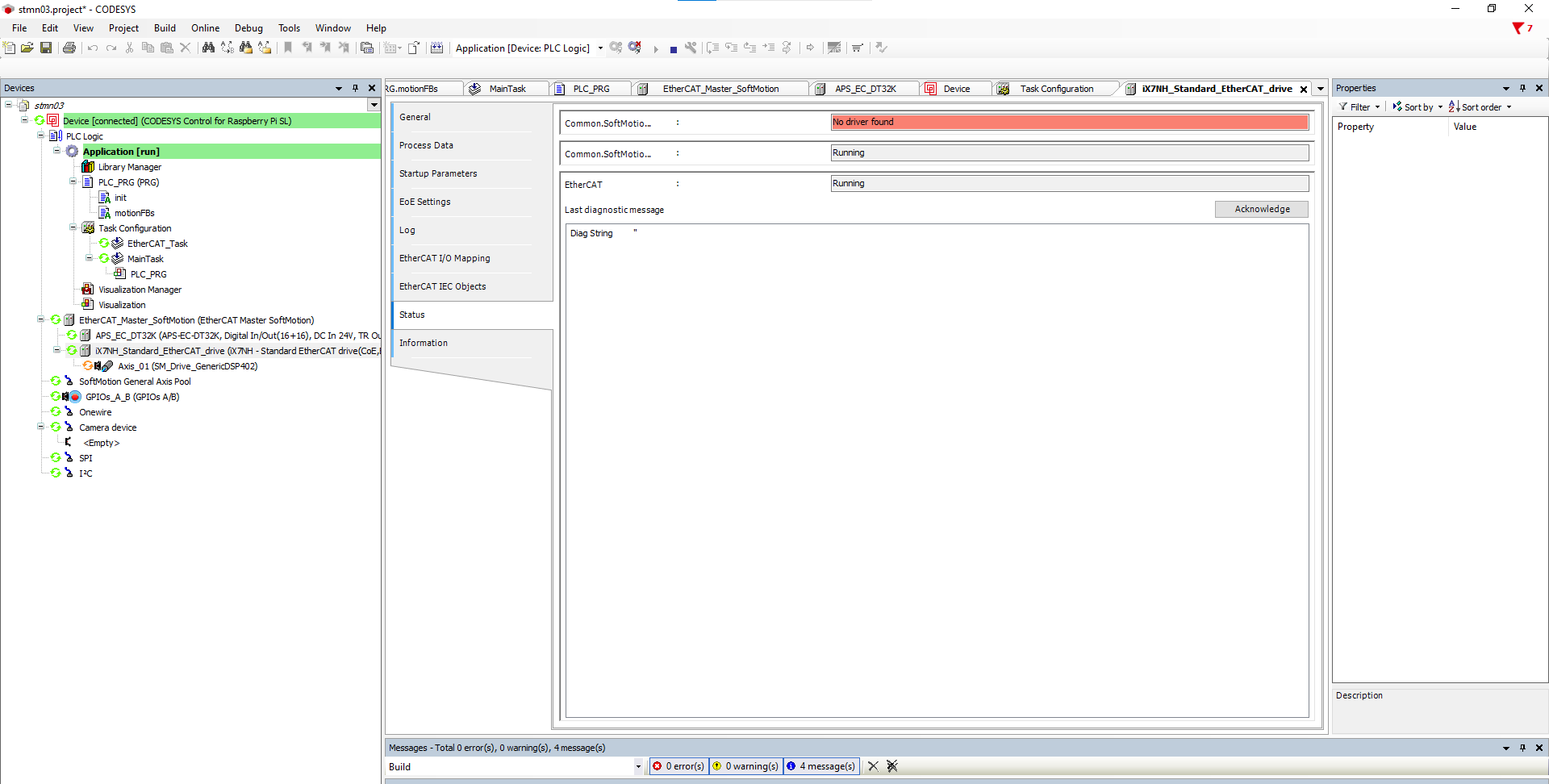Screen dimensions: 1549x784
Task: Toggle auto-hide pin on Devices panel
Action: pyautogui.click(x=355, y=88)
